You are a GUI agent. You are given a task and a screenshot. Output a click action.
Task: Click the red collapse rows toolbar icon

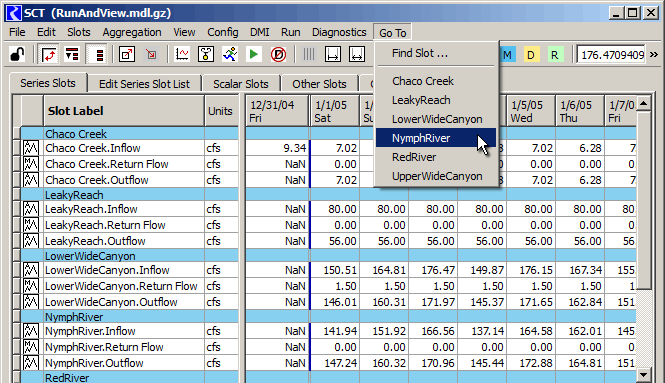(72, 54)
